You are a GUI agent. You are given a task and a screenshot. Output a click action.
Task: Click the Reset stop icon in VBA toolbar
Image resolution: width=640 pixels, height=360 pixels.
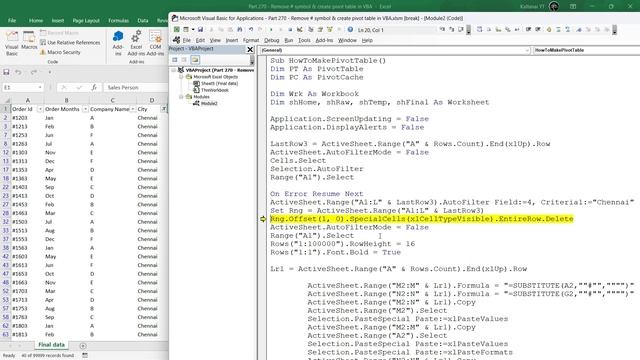click(x=290, y=30)
